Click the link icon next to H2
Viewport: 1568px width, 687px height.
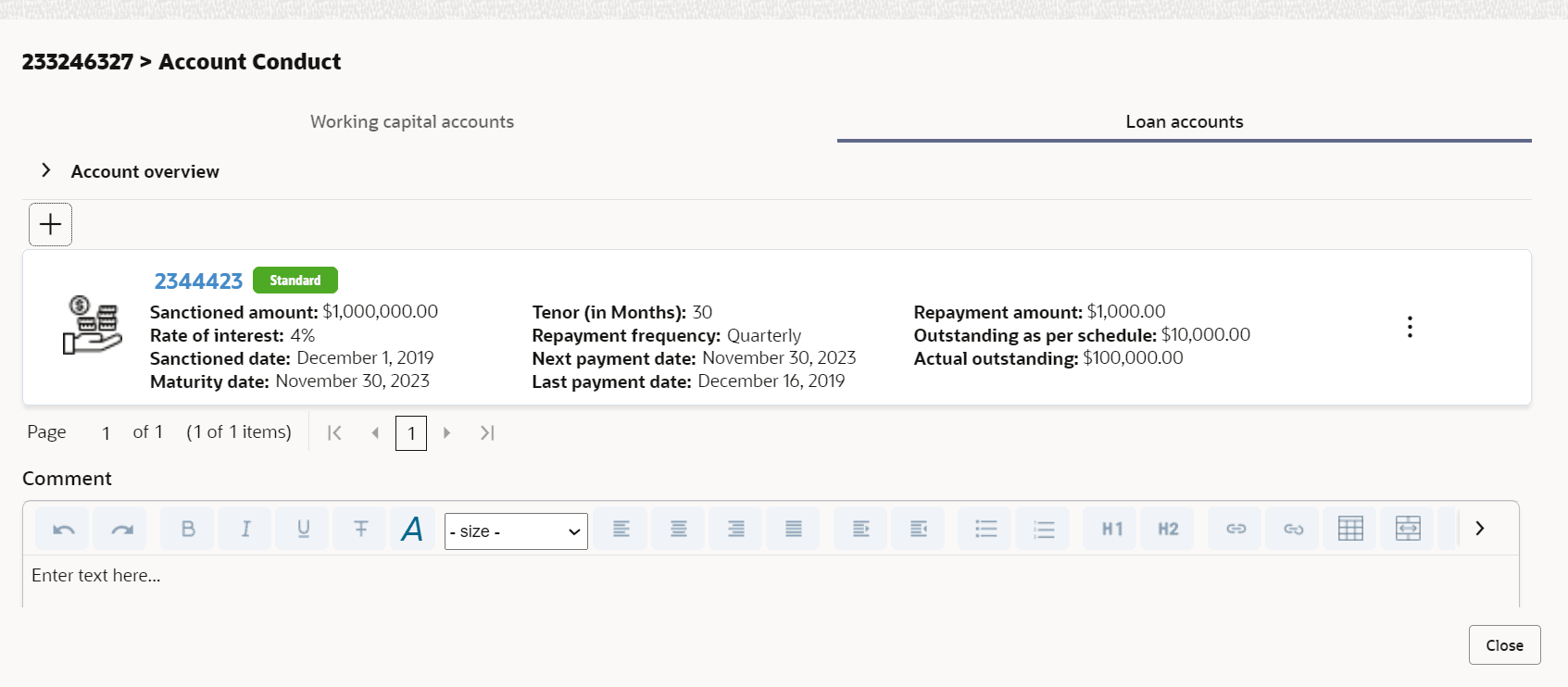point(1236,529)
